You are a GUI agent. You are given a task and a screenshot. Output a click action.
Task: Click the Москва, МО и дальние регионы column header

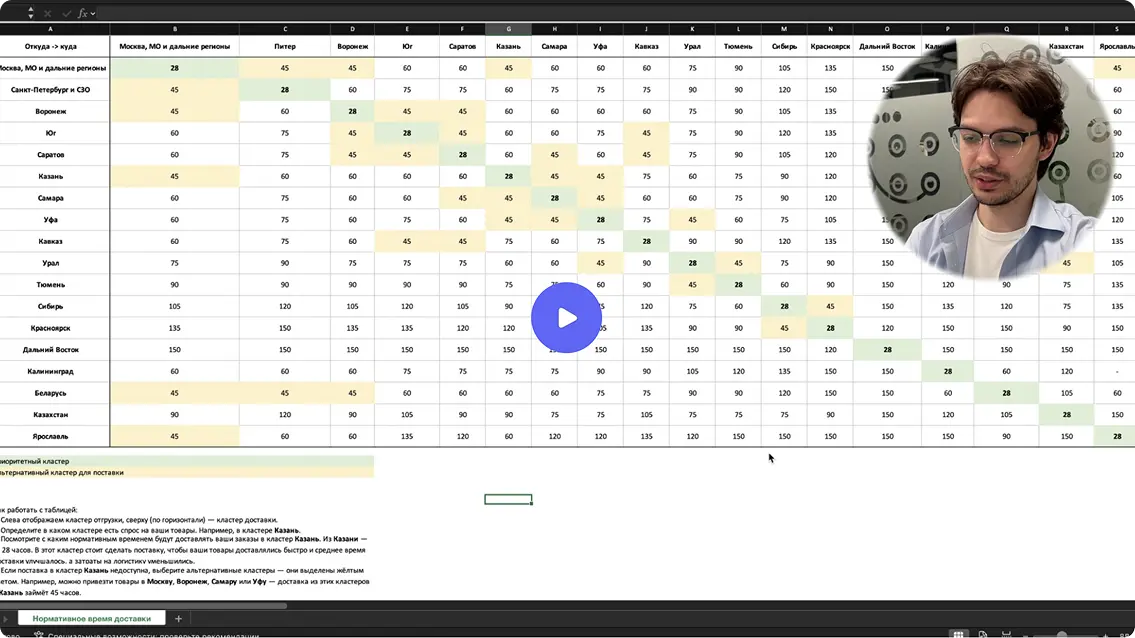point(174,46)
